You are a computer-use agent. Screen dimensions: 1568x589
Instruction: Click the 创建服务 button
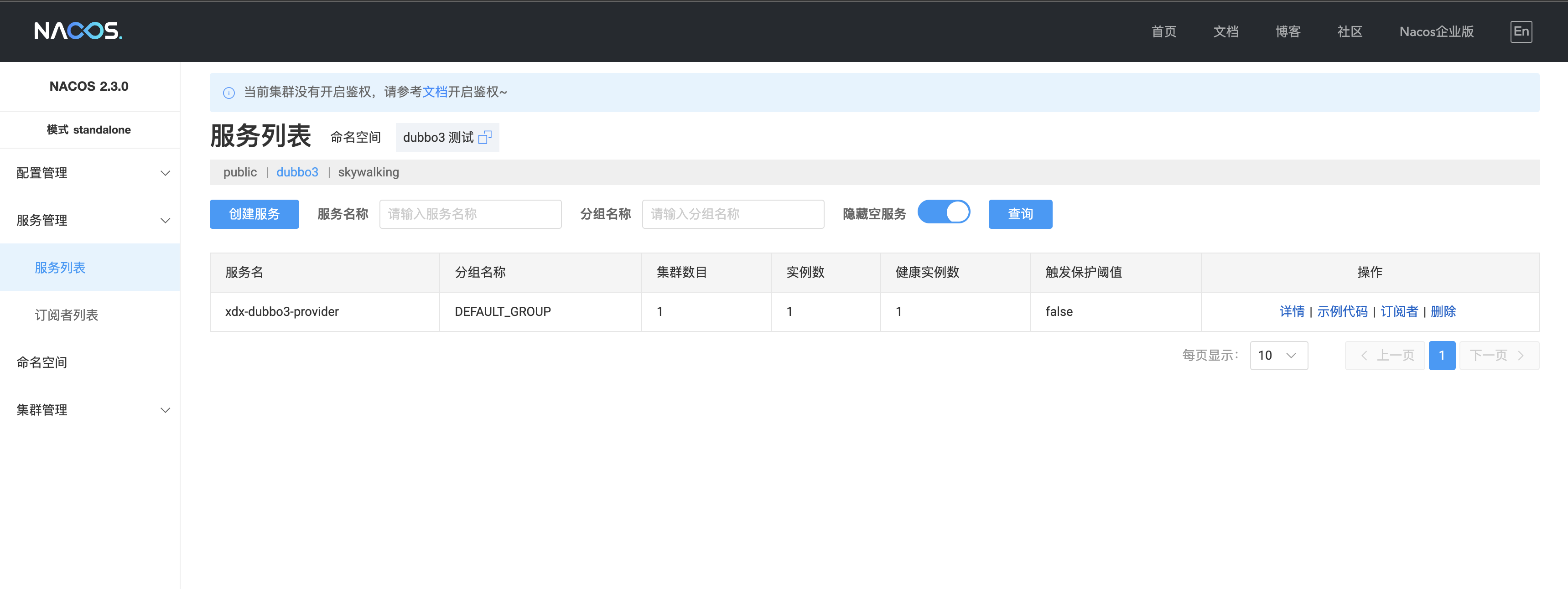click(x=254, y=214)
